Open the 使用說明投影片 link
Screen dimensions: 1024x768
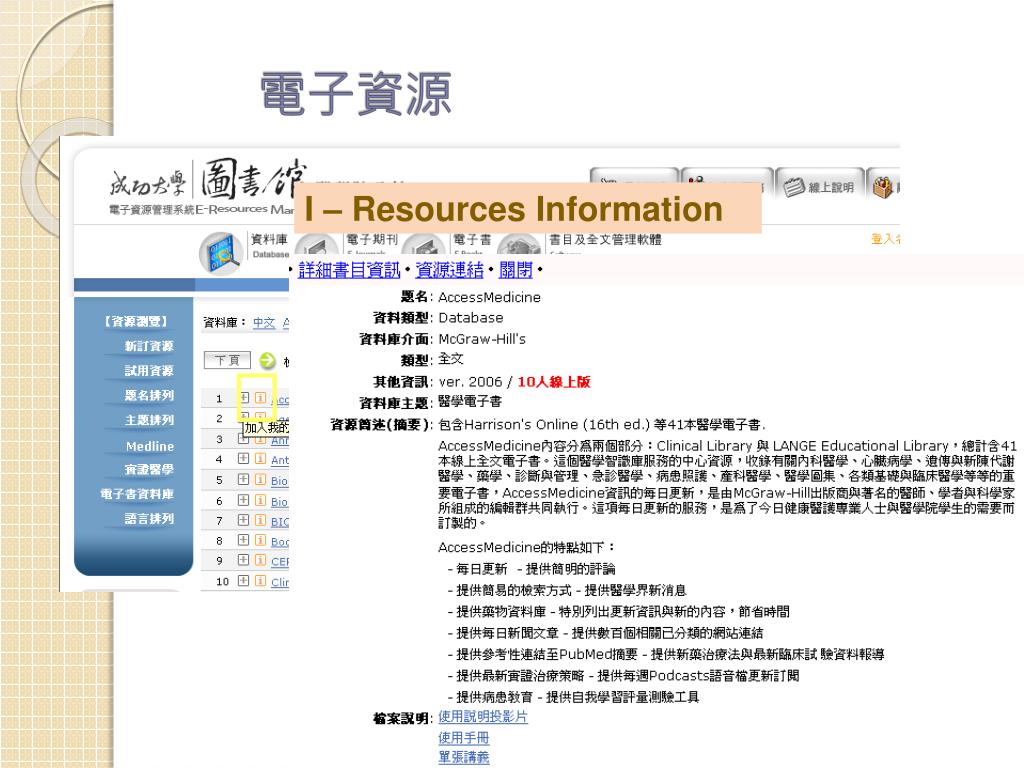coord(483,716)
